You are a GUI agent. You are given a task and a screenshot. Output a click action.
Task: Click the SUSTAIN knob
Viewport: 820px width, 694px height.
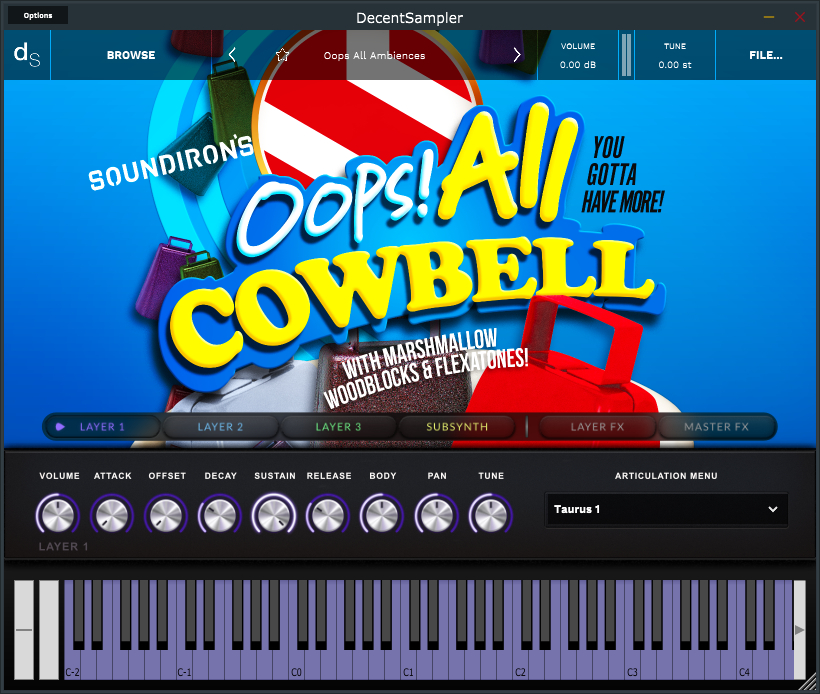(x=274, y=515)
